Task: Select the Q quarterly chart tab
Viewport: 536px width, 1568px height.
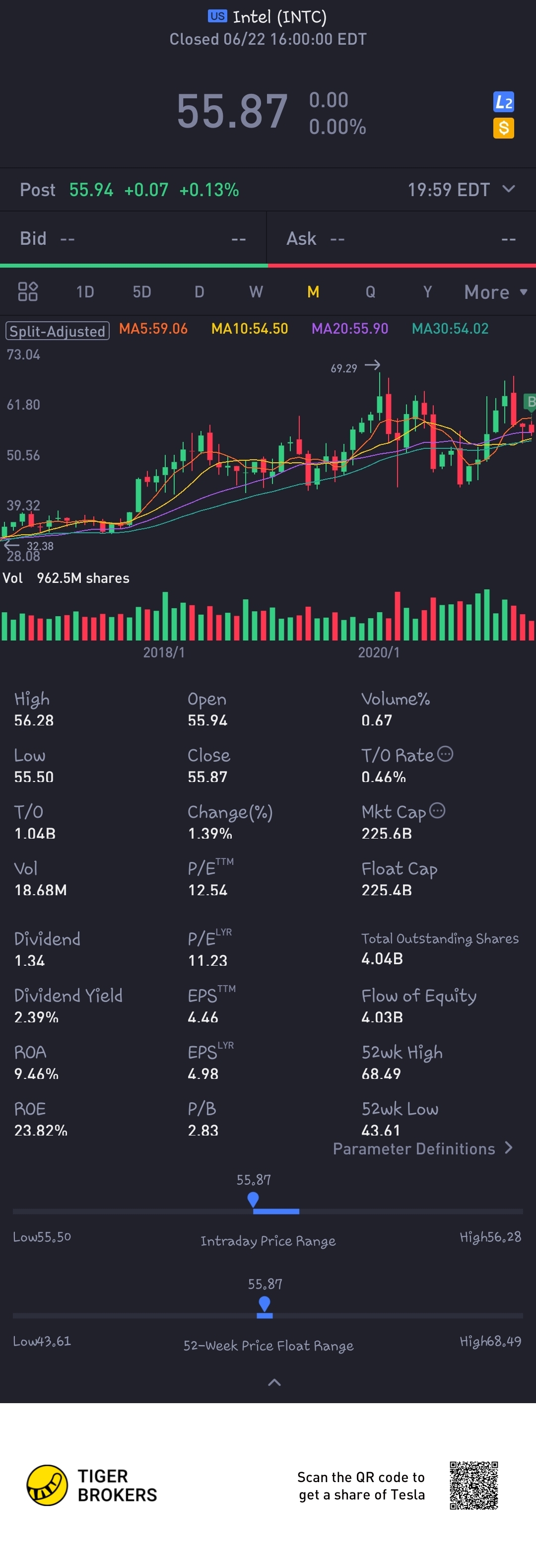Action: (x=370, y=292)
